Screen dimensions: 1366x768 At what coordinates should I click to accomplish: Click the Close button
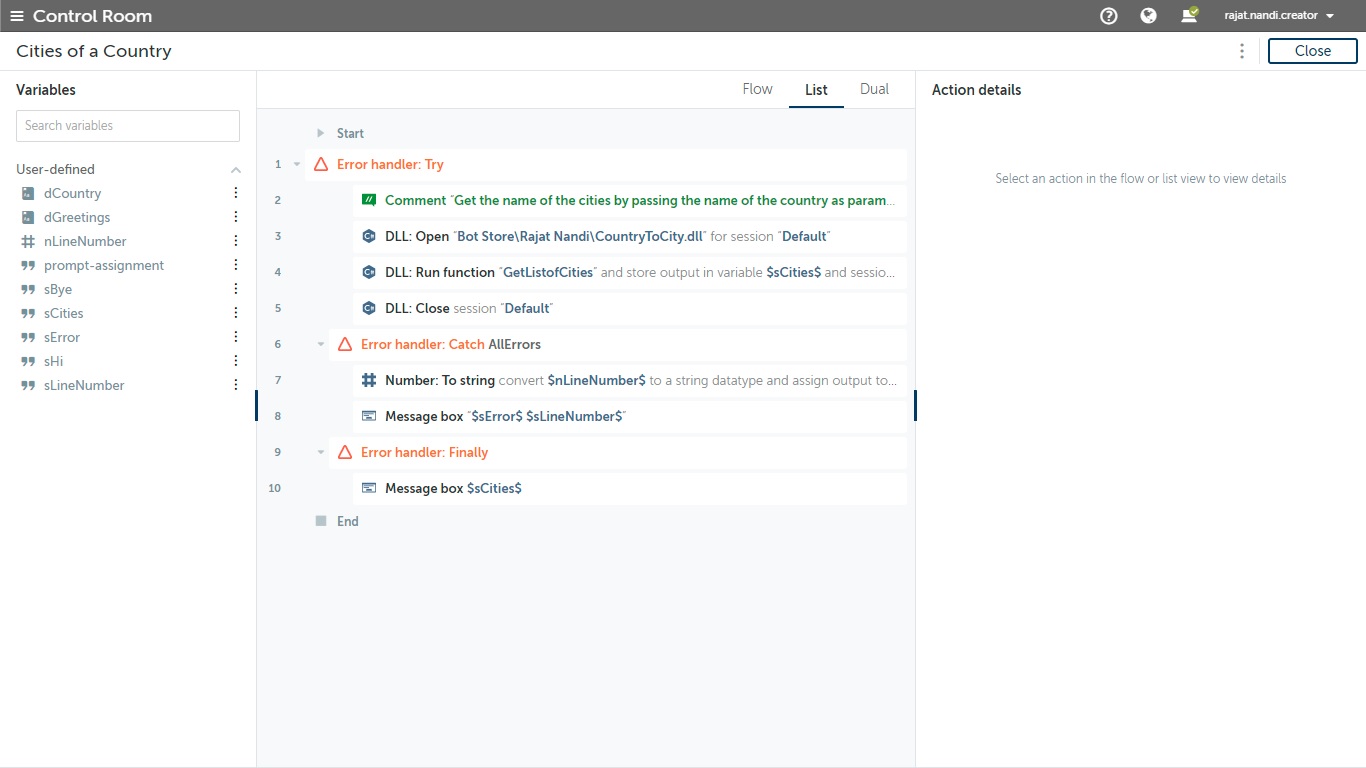tap(1312, 51)
